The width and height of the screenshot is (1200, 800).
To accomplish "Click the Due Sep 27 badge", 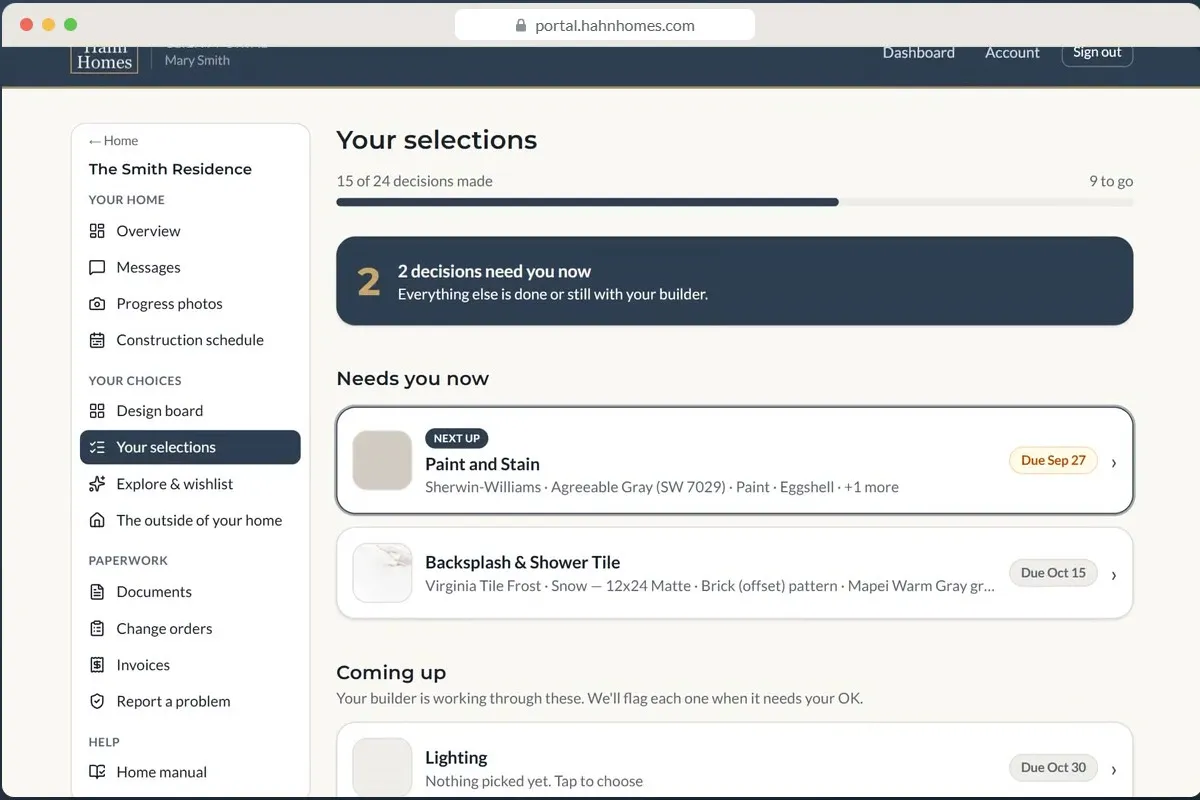I will 1053,461.
